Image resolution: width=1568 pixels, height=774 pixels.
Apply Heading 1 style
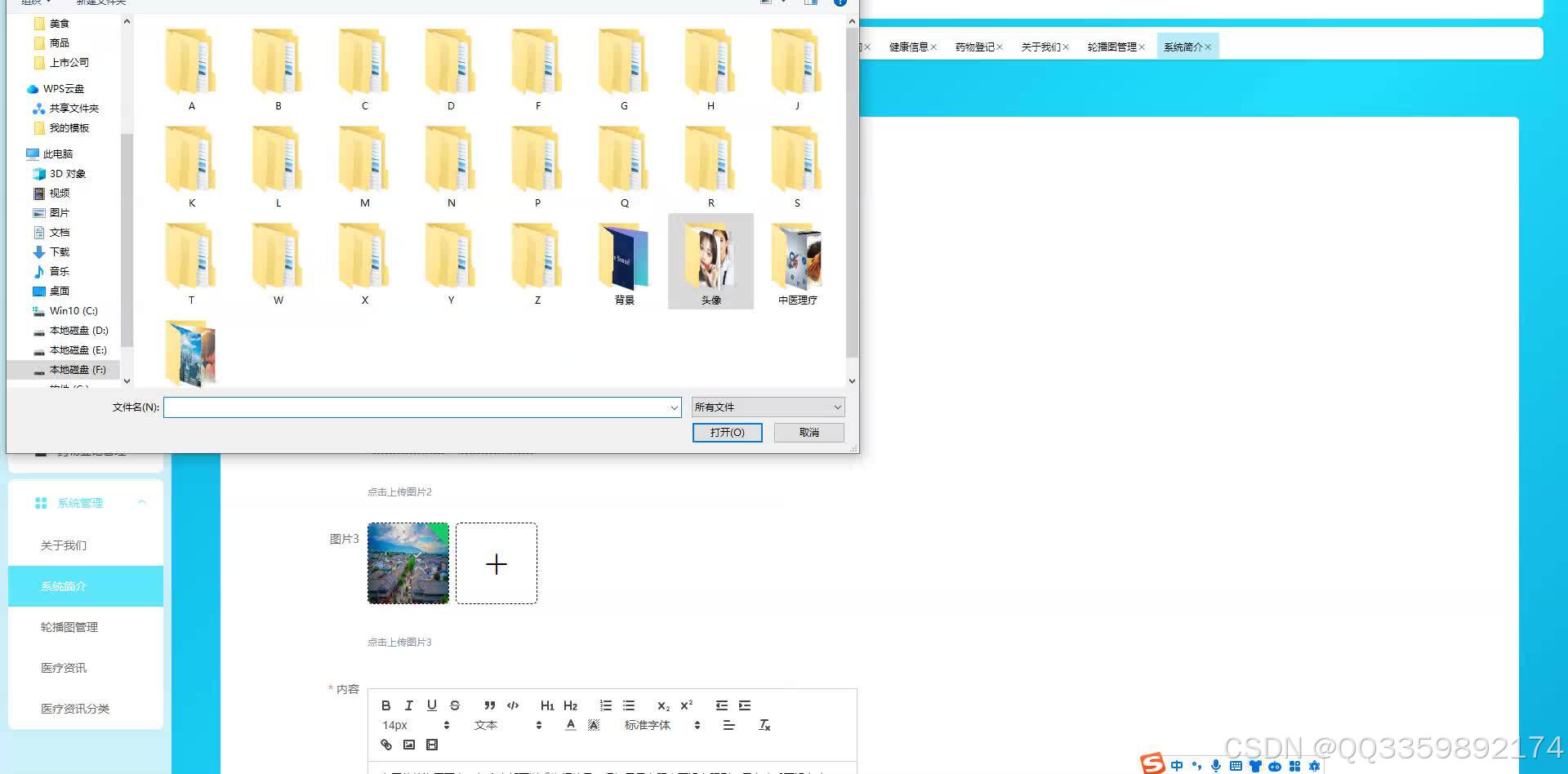pyautogui.click(x=547, y=705)
